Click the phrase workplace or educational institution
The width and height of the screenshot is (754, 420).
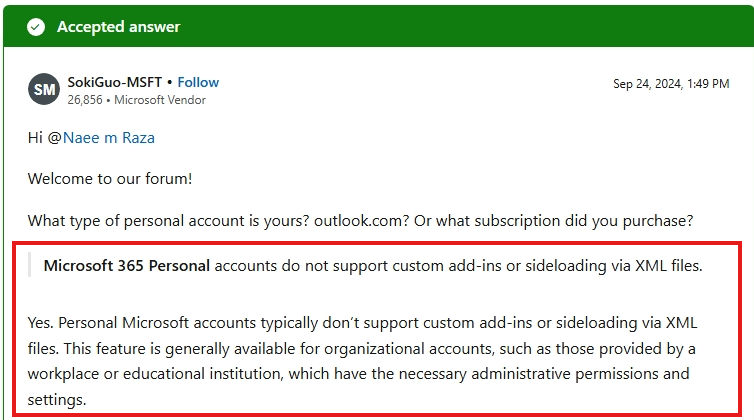(155, 374)
